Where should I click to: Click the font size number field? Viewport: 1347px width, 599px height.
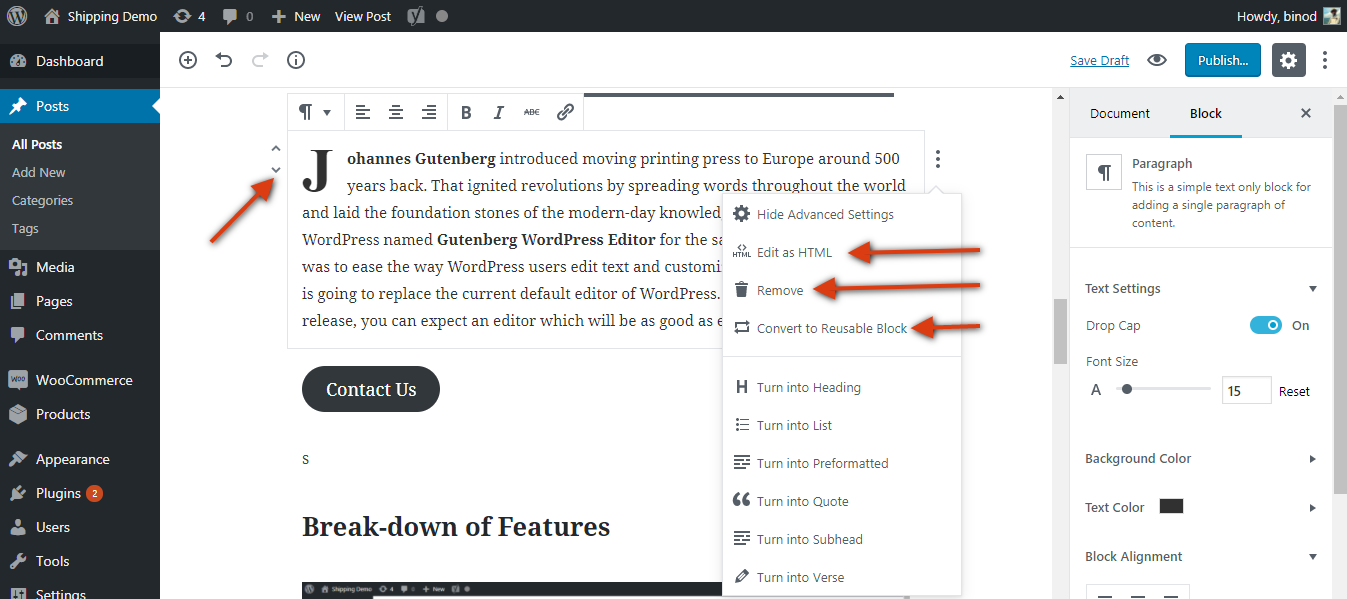(1246, 391)
